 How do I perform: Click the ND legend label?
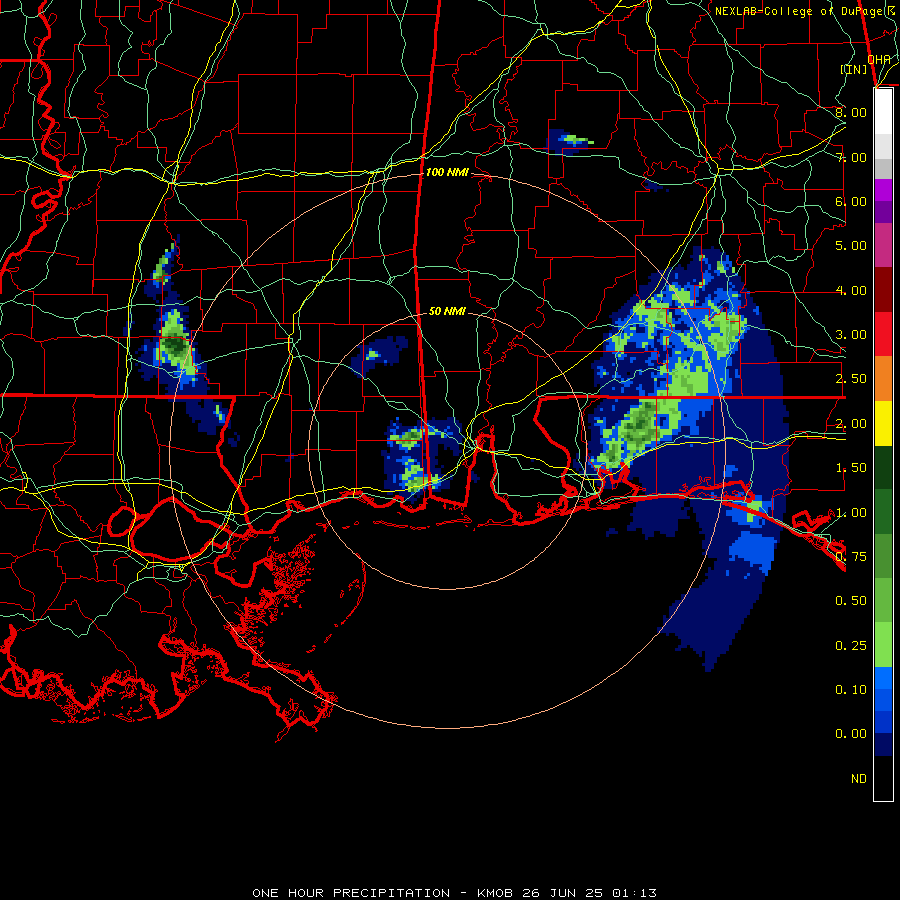[x=859, y=779]
